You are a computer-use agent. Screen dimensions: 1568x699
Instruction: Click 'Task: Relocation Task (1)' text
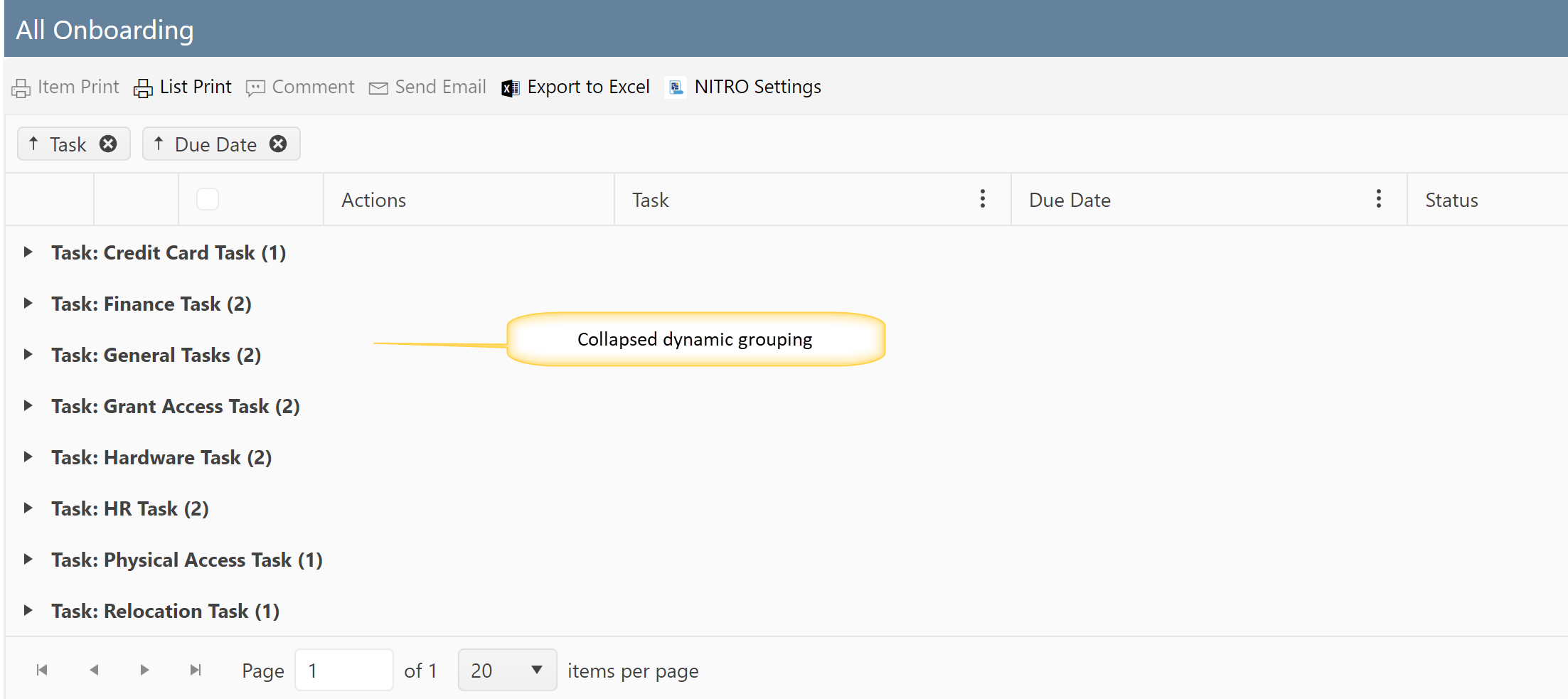click(165, 611)
